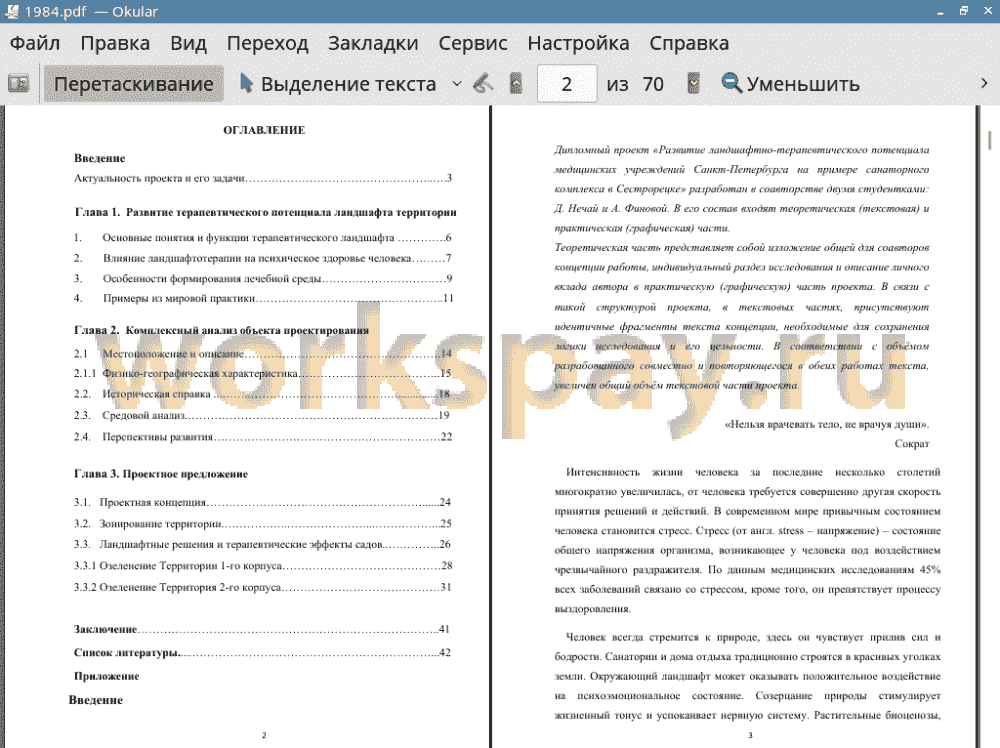The height and width of the screenshot is (748, 1000).
Task: Click the "Приложение" contents line
Action: click(x=107, y=676)
